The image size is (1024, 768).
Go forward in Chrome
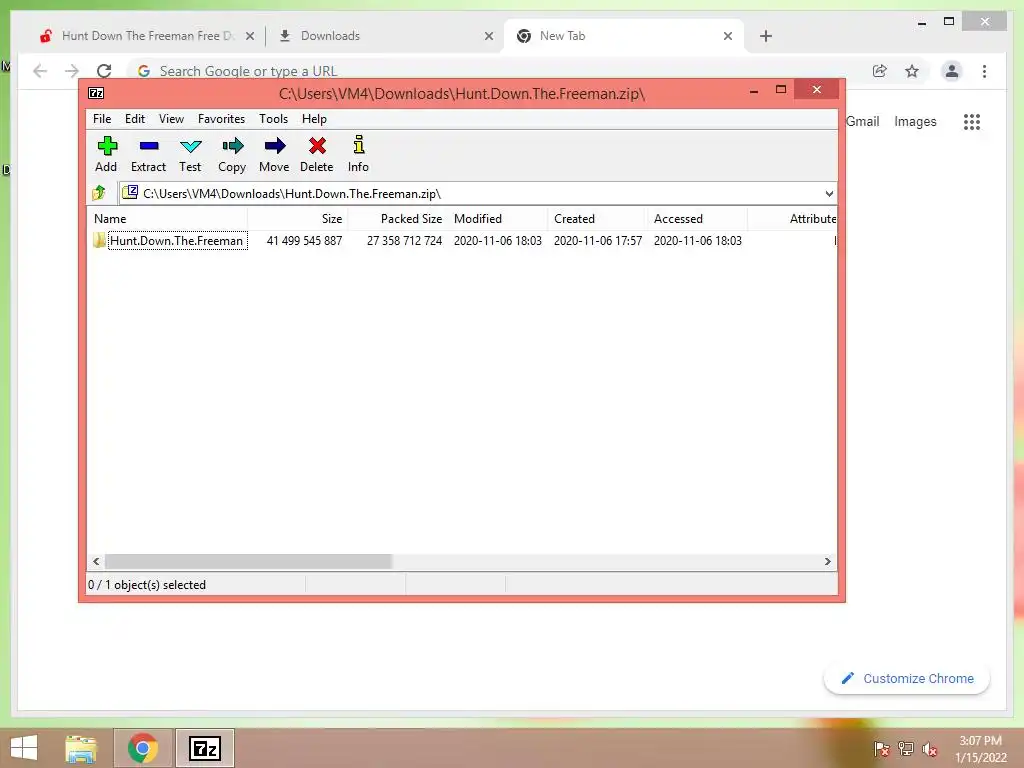pos(72,71)
